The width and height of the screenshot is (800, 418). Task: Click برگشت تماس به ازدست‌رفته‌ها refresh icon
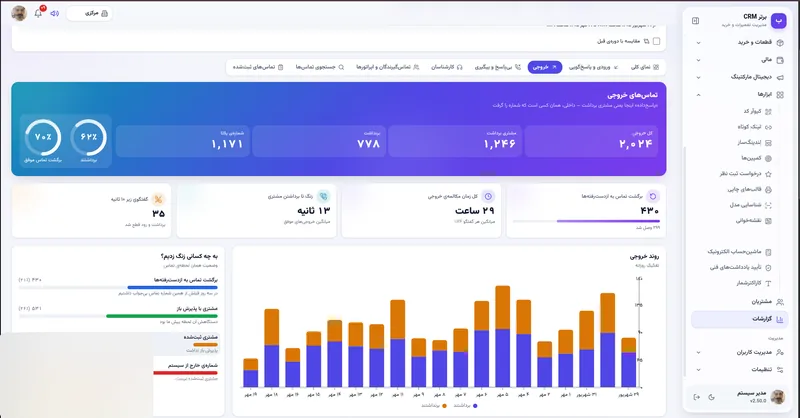653,196
